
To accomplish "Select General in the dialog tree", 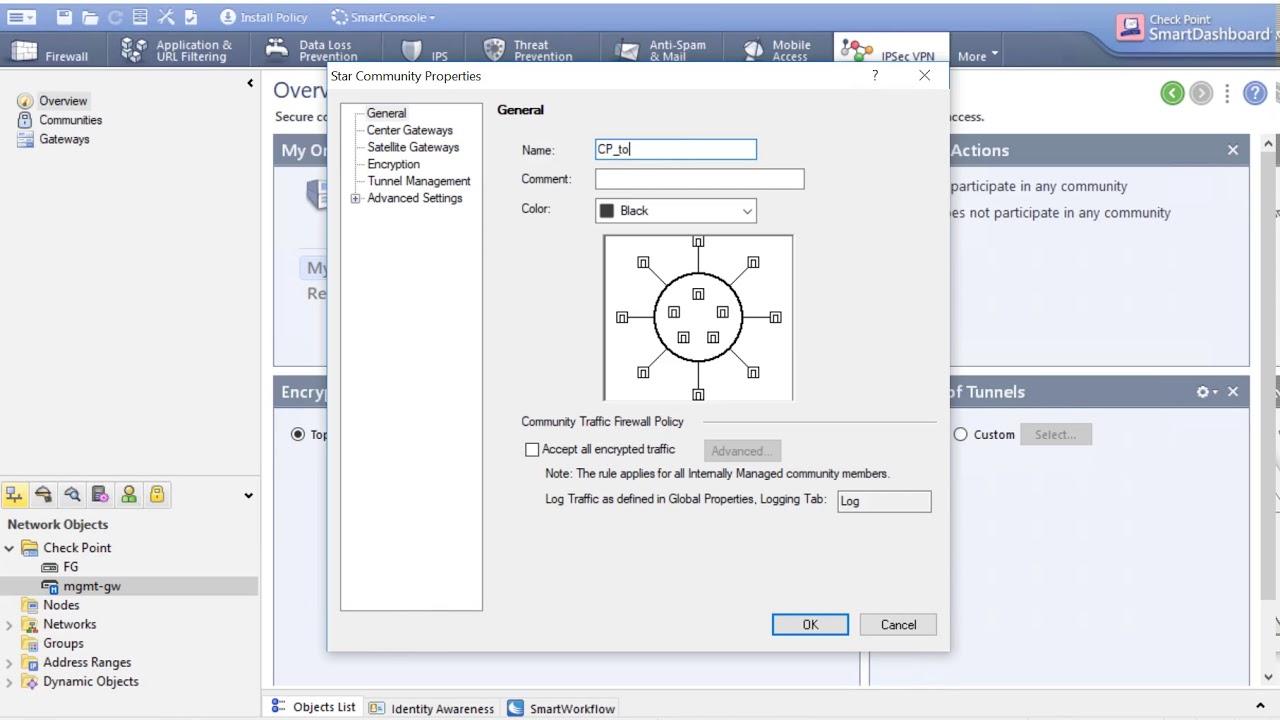I will 386,113.
